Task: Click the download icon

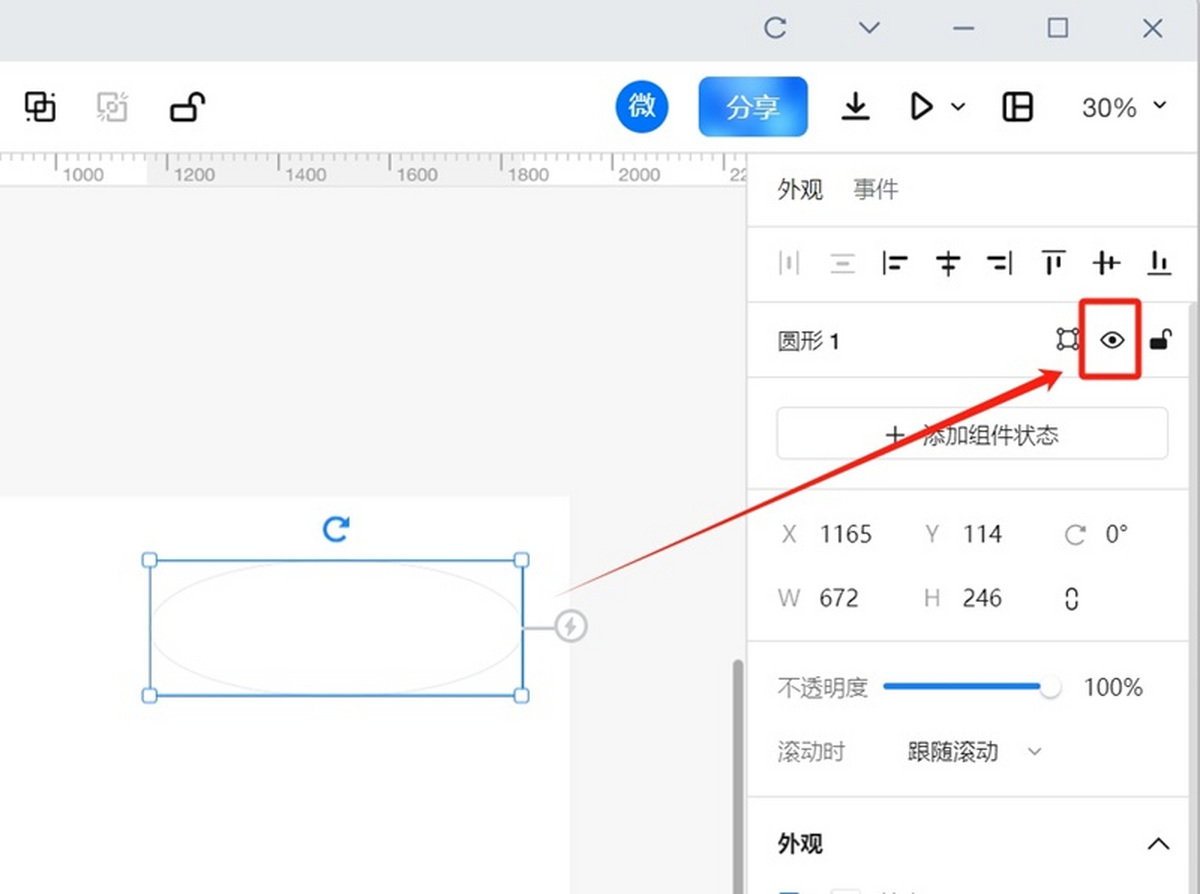Action: pos(855,106)
